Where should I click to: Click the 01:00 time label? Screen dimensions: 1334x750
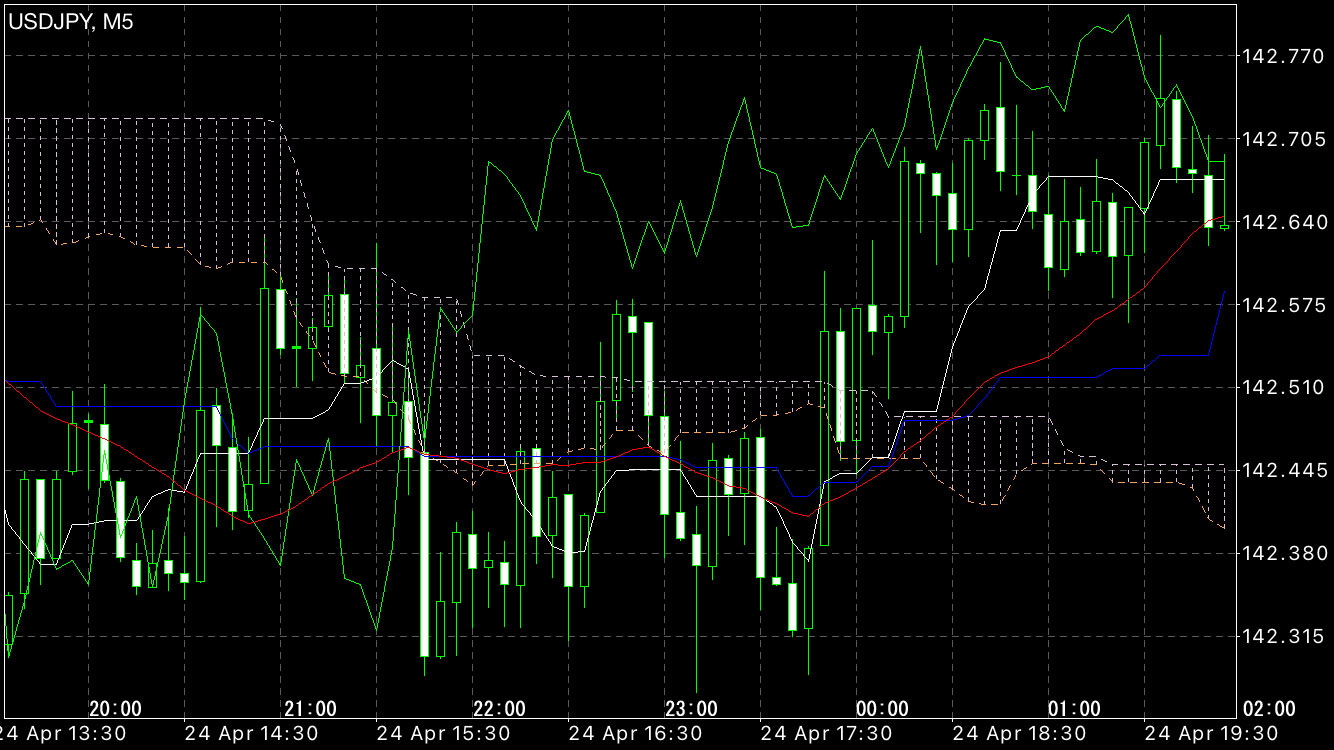pos(1075,709)
